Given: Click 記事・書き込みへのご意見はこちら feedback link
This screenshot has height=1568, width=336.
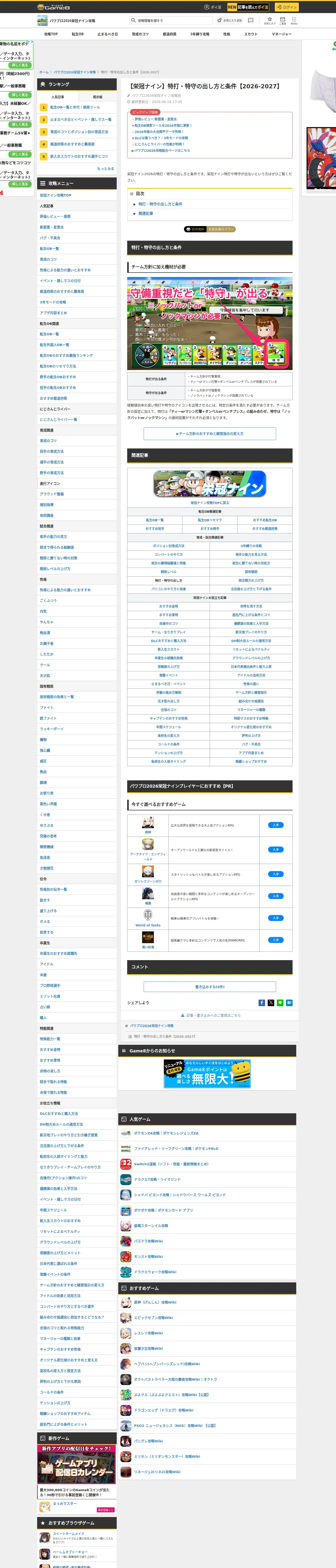Looking at the screenshot, I should [x=211, y=1015].
